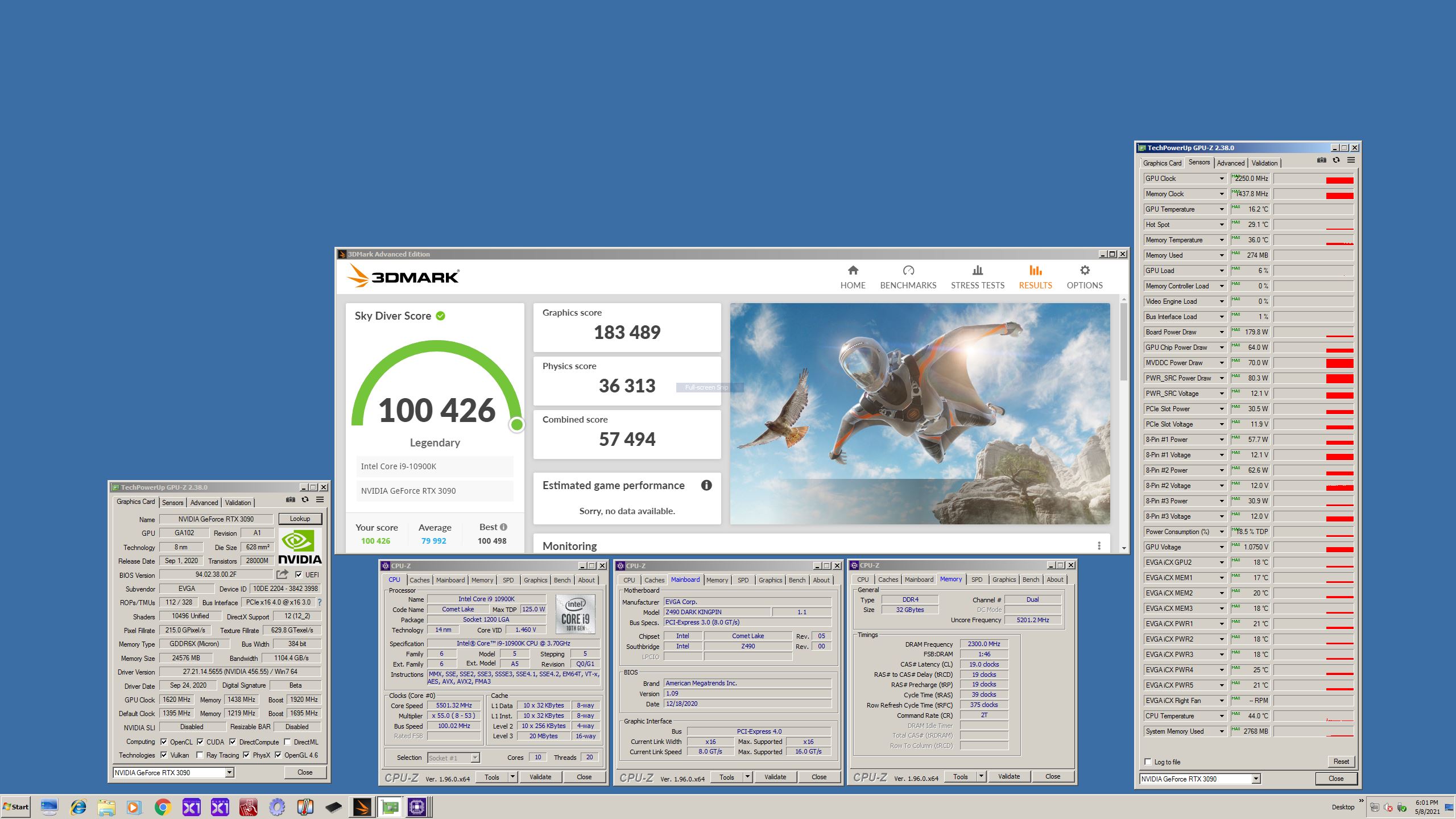1456x819 pixels.
Task: Click refresh icon in GPU-Z sensors window
Action: click(x=1336, y=160)
